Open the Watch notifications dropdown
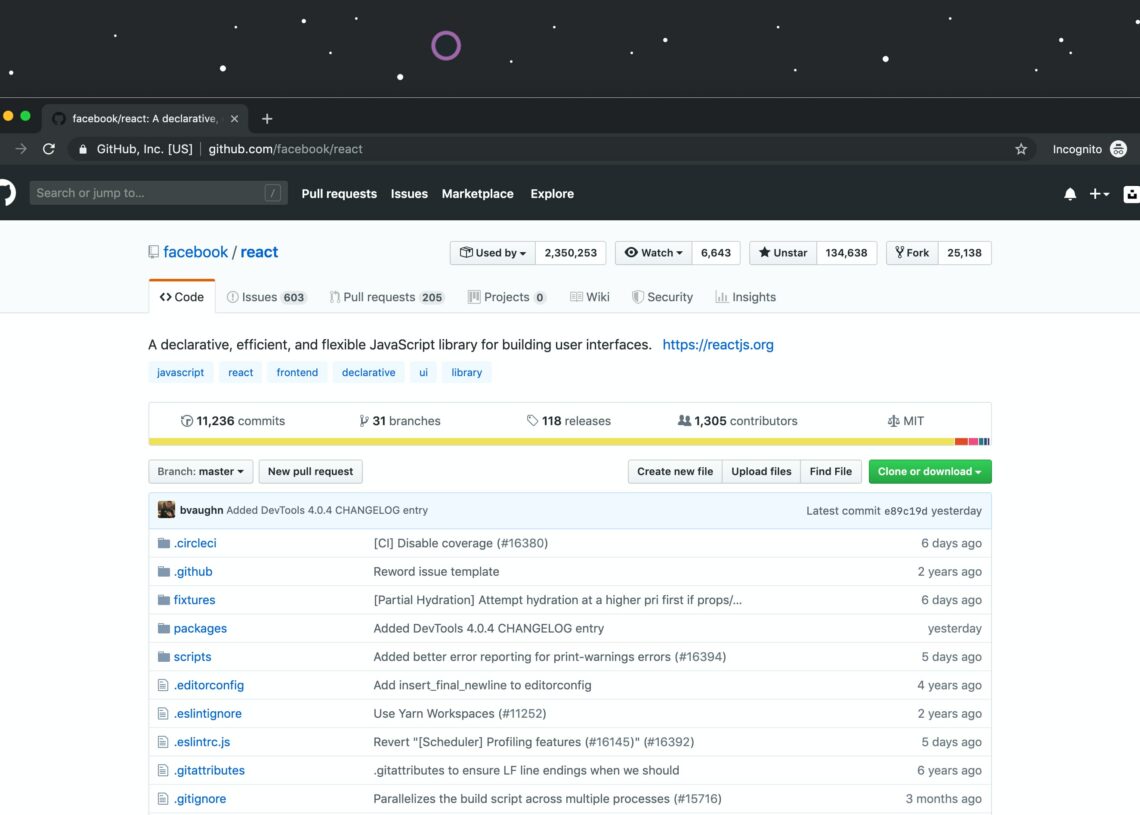The image size is (1140, 815). tap(653, 253)
